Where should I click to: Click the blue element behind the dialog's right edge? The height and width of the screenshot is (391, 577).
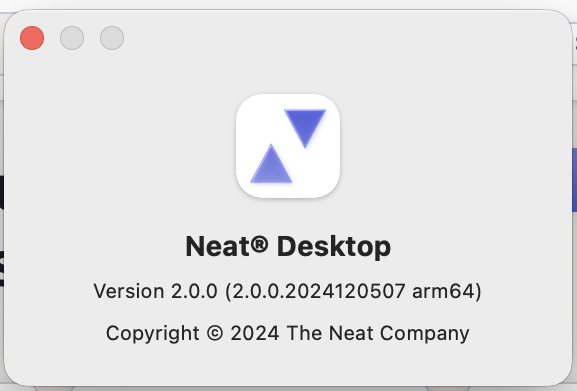574,179
